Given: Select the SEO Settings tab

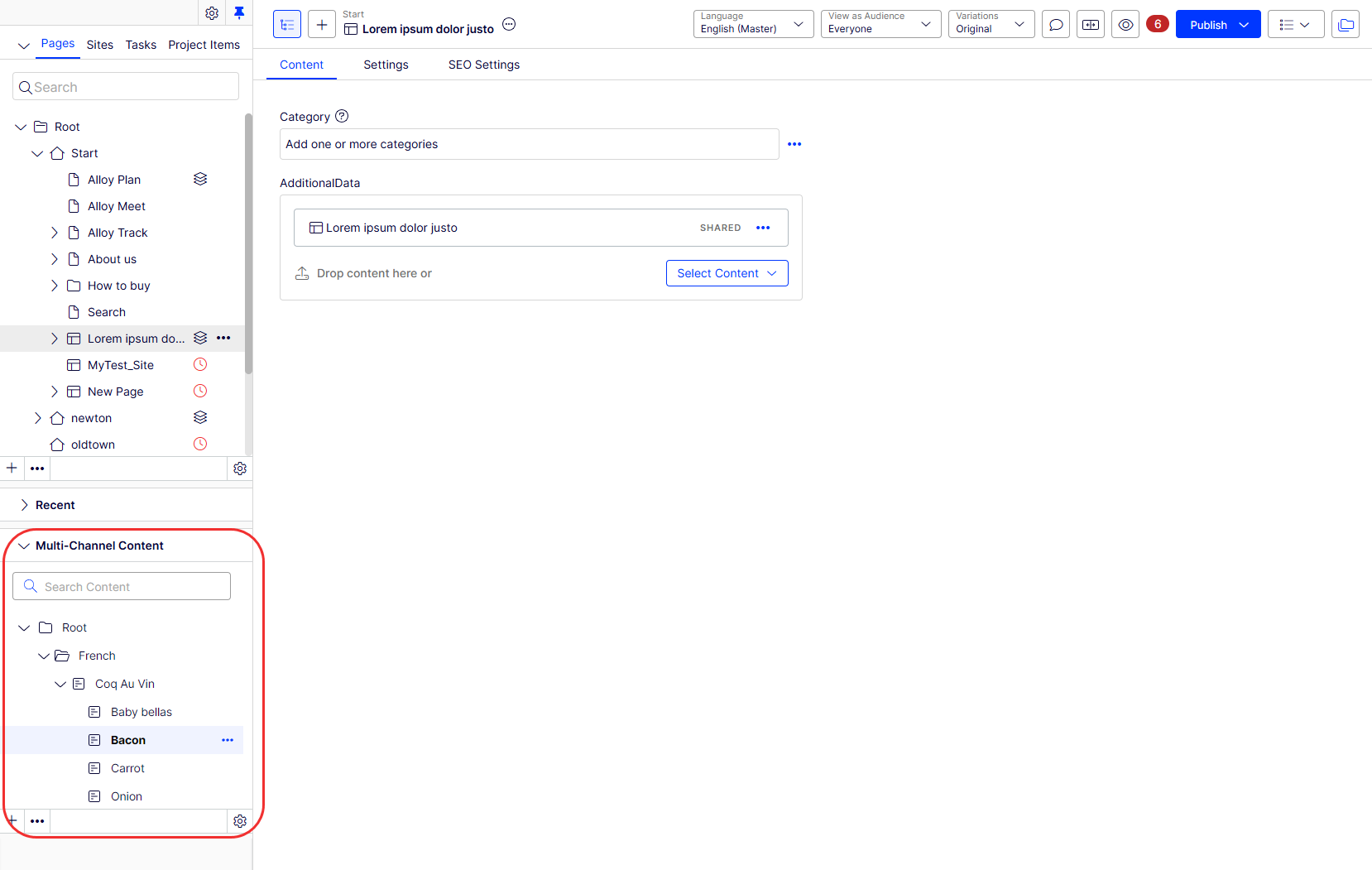Looking at the screenshot, I should pyautogui.click(x=484, y=65).
